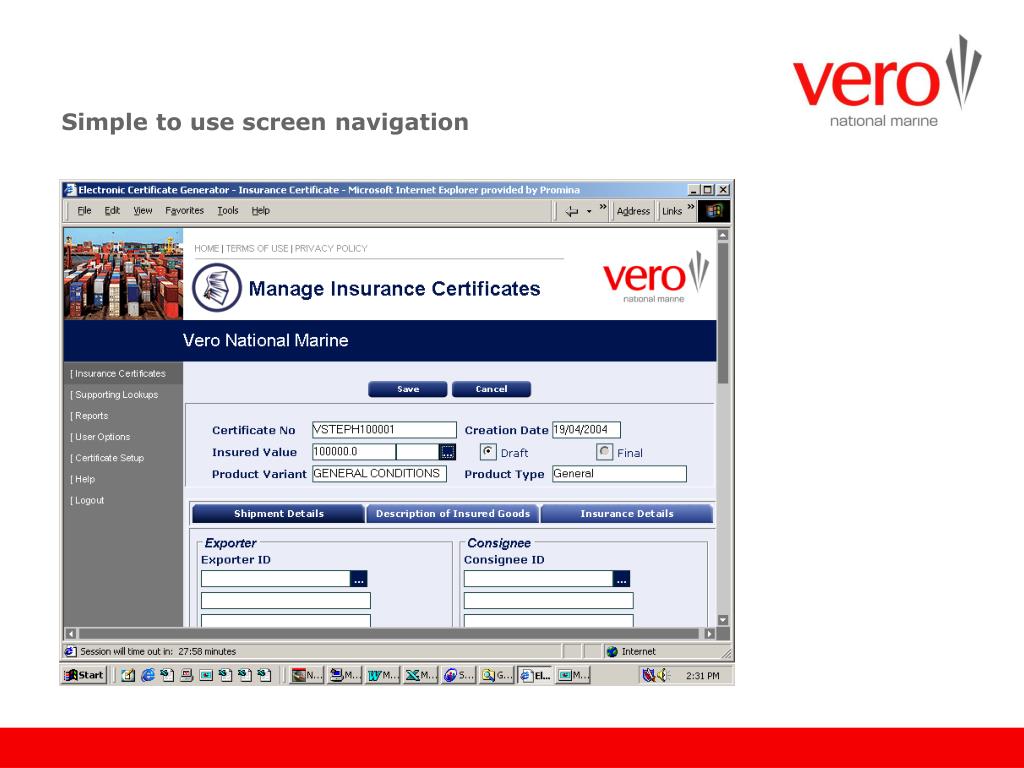The width and height of the screenshot is (1024, 768).
Task: Switch to the taskbar button labeled N...
Action: click(x=306, y=675)
